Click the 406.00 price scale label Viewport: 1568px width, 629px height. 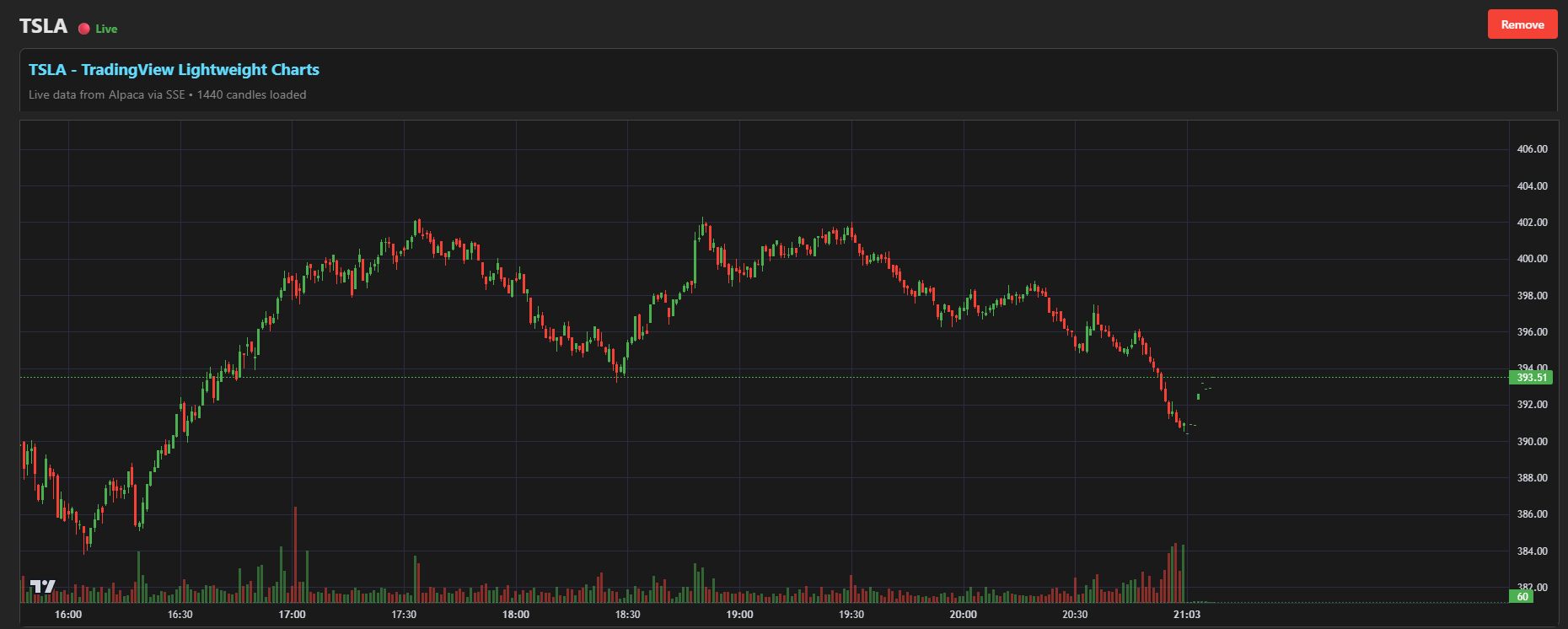pyautogui.click(x=1532, y=149)
